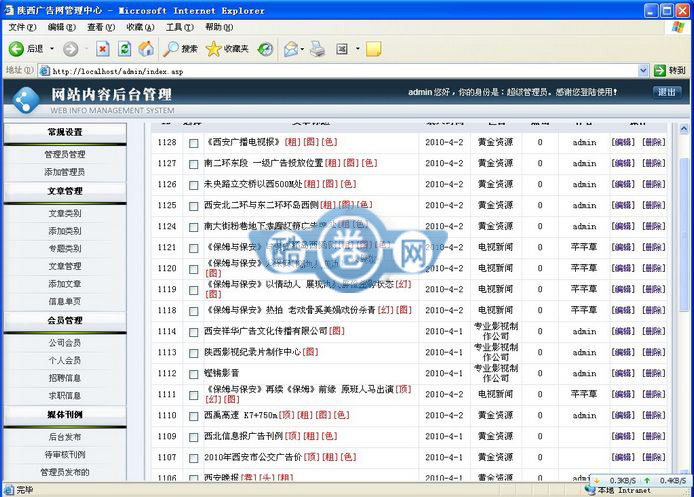Viewport: 694px width, 497px height.
Task: Click 编辑 link for row 1128
Action: 623,142
